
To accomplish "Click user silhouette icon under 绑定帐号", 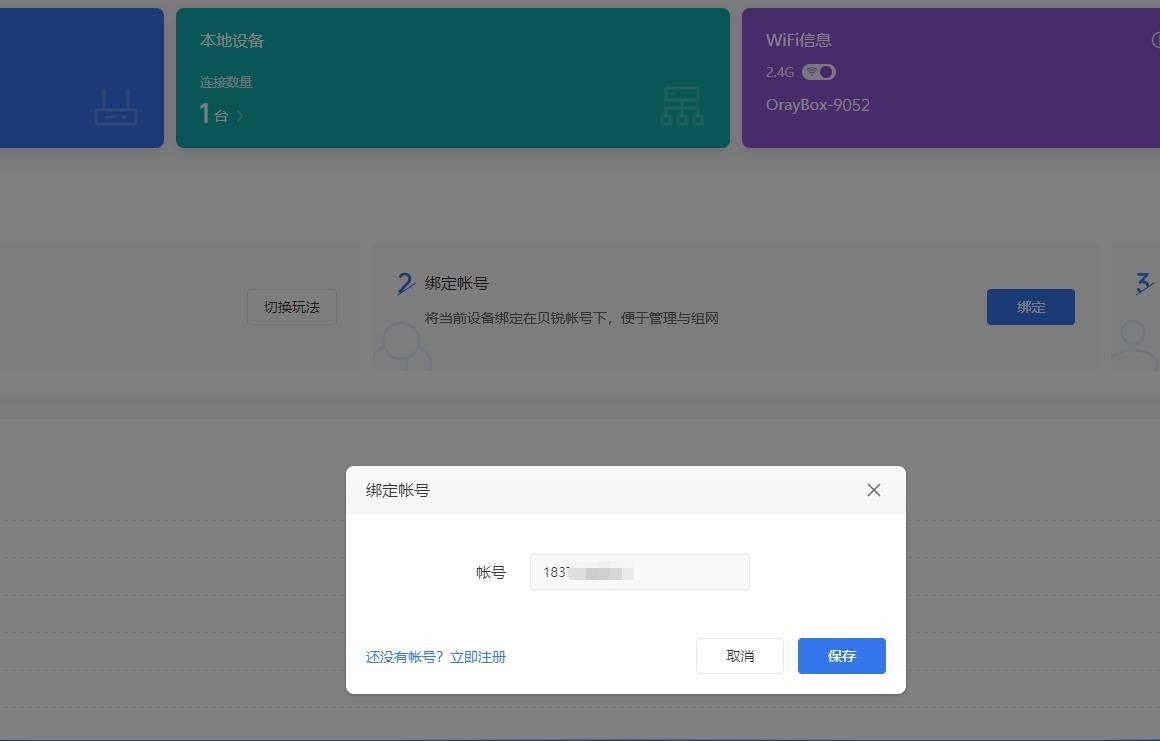I will pyautogui.click(x=402, y=345).
